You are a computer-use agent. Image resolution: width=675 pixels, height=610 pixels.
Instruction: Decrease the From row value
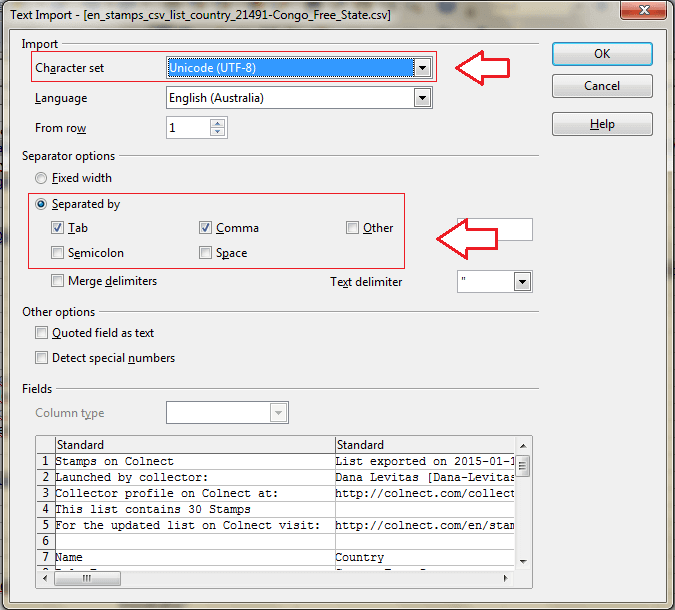point(217,132)
